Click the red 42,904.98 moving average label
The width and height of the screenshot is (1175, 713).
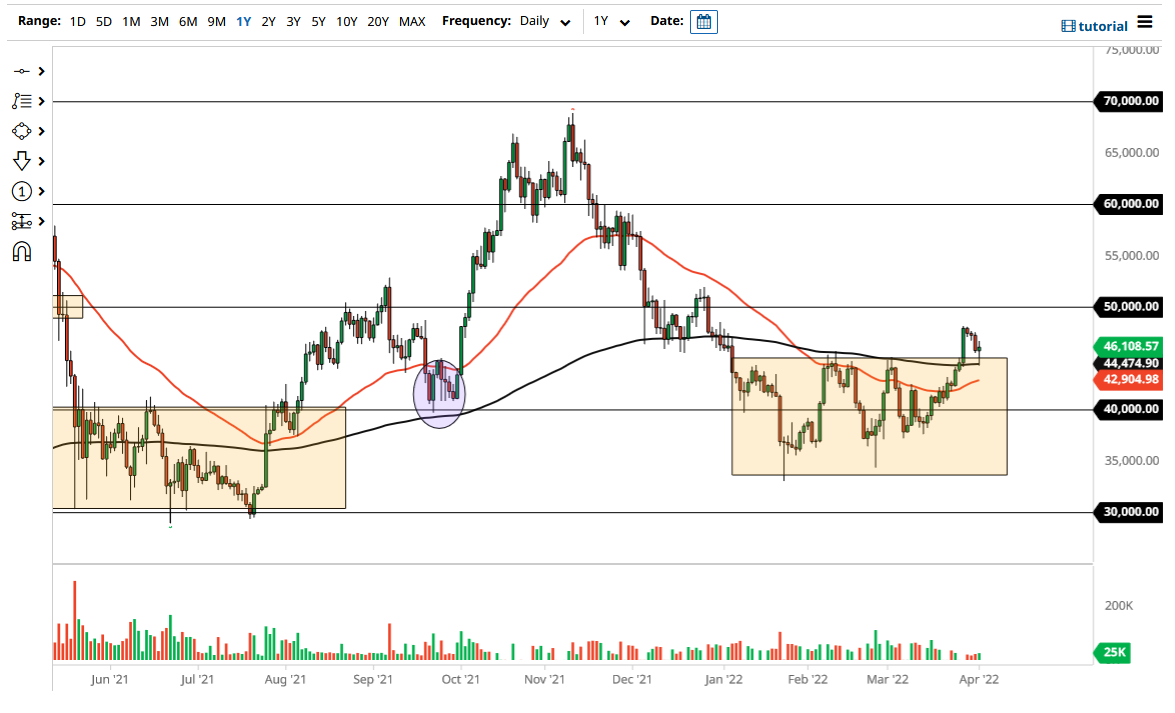1130,379
